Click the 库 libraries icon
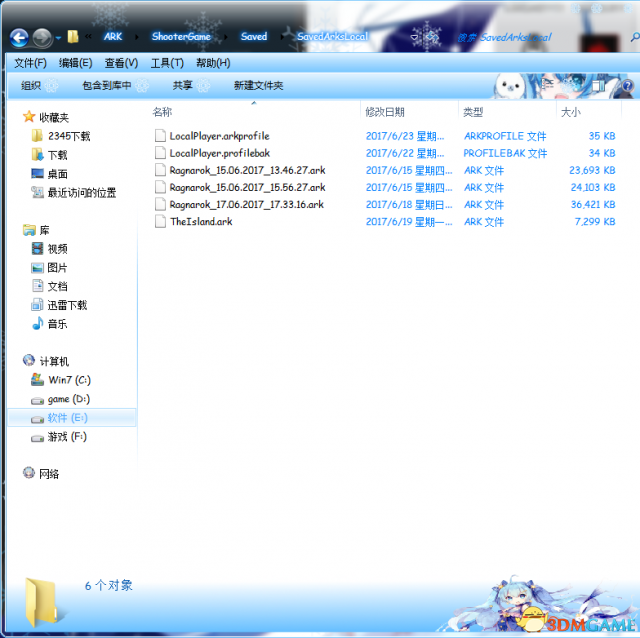 (29, 230)
